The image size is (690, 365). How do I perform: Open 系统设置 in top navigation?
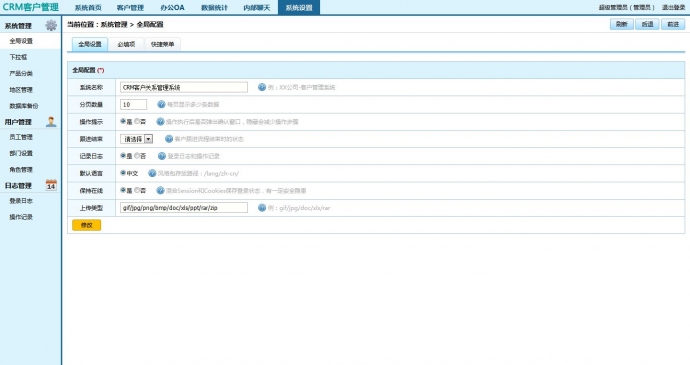tap(299, 7)
